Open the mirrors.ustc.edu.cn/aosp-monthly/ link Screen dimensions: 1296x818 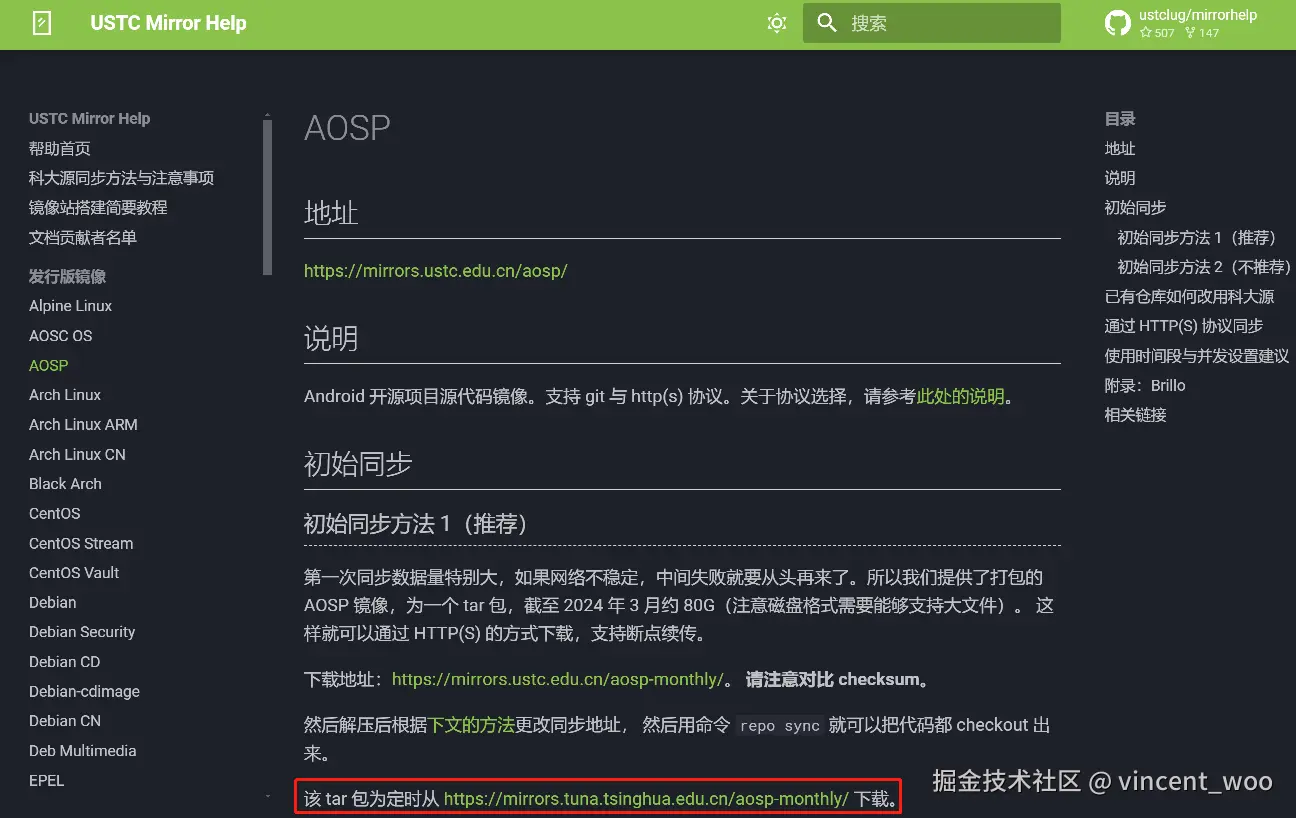[557, 679]
